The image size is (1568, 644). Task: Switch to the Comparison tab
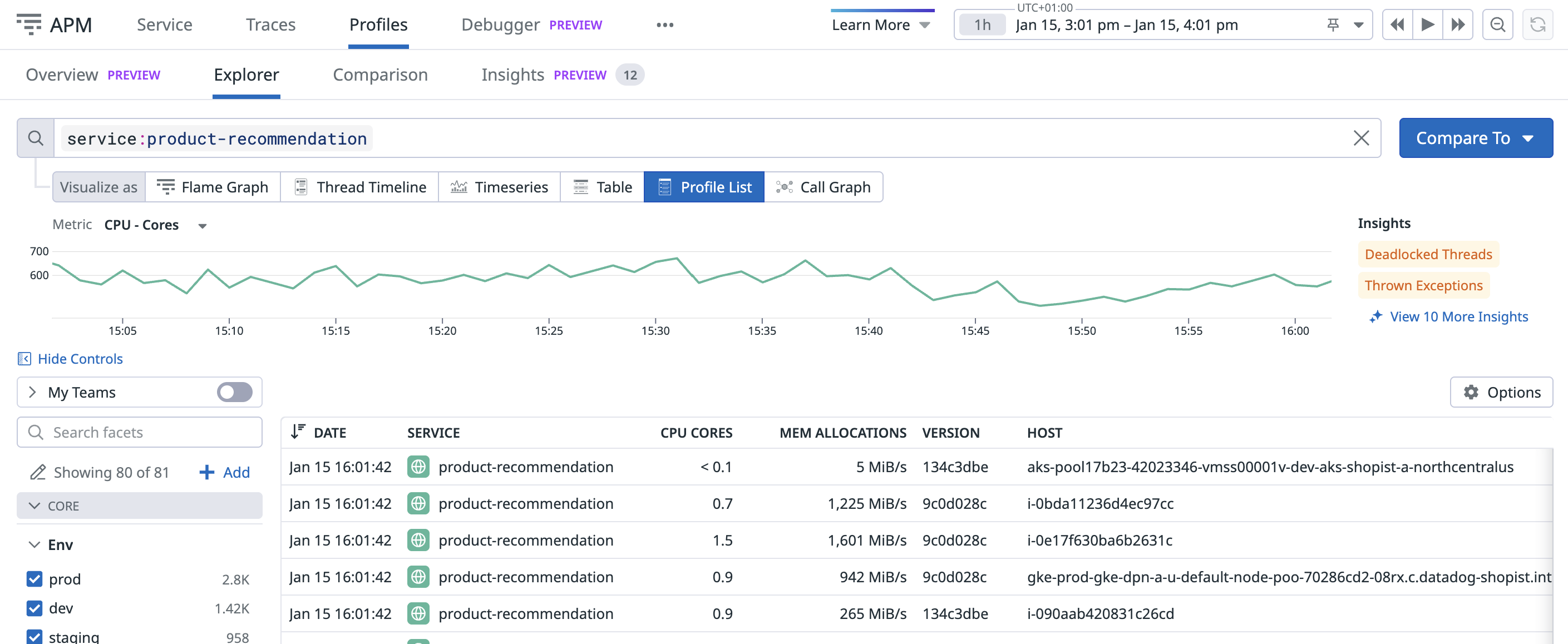coord(380,75)
